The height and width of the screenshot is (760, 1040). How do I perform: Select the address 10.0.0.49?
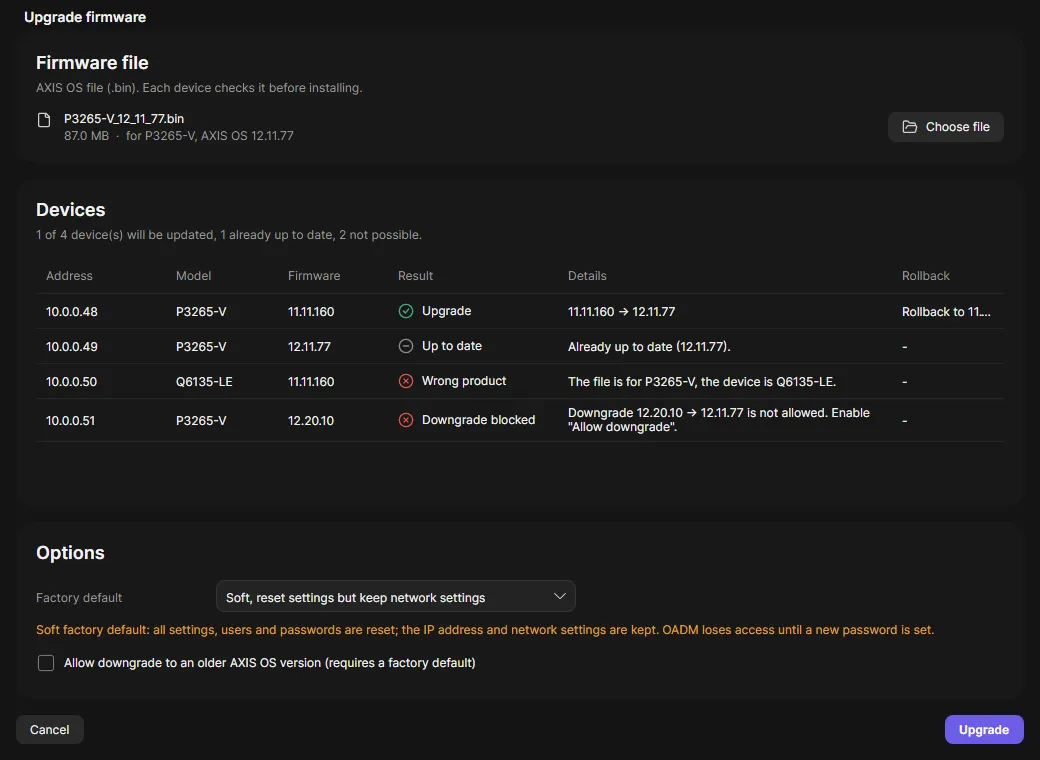click(x=72, y=347)
